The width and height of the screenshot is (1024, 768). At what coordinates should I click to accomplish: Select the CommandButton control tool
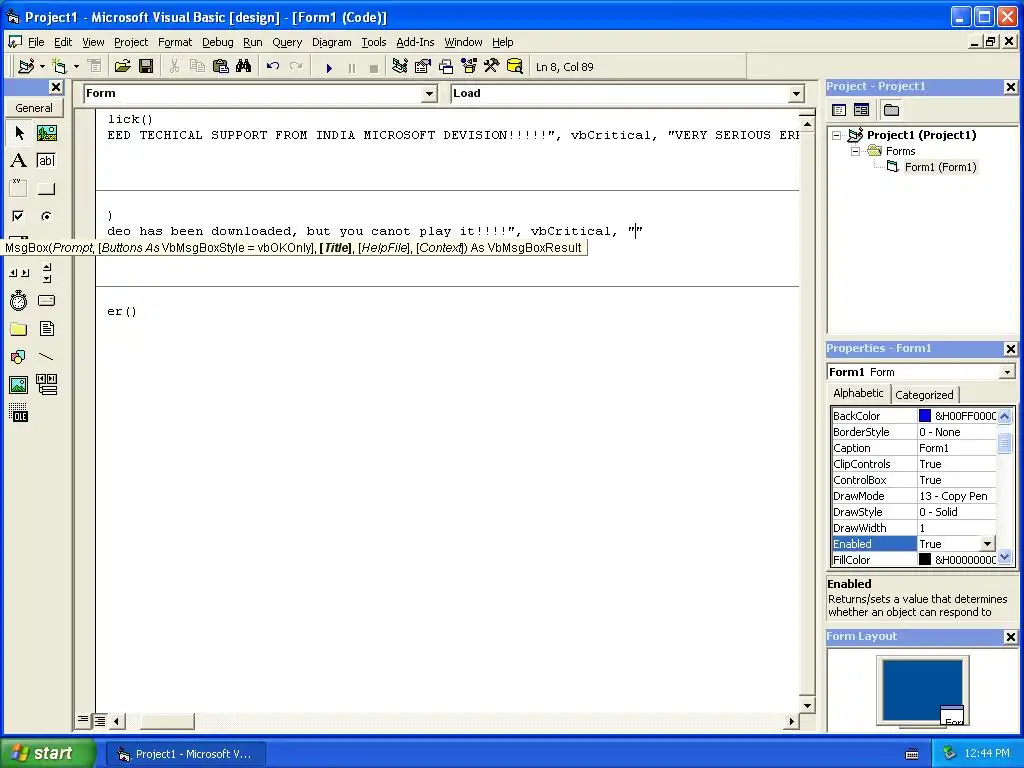click(46, 189)
